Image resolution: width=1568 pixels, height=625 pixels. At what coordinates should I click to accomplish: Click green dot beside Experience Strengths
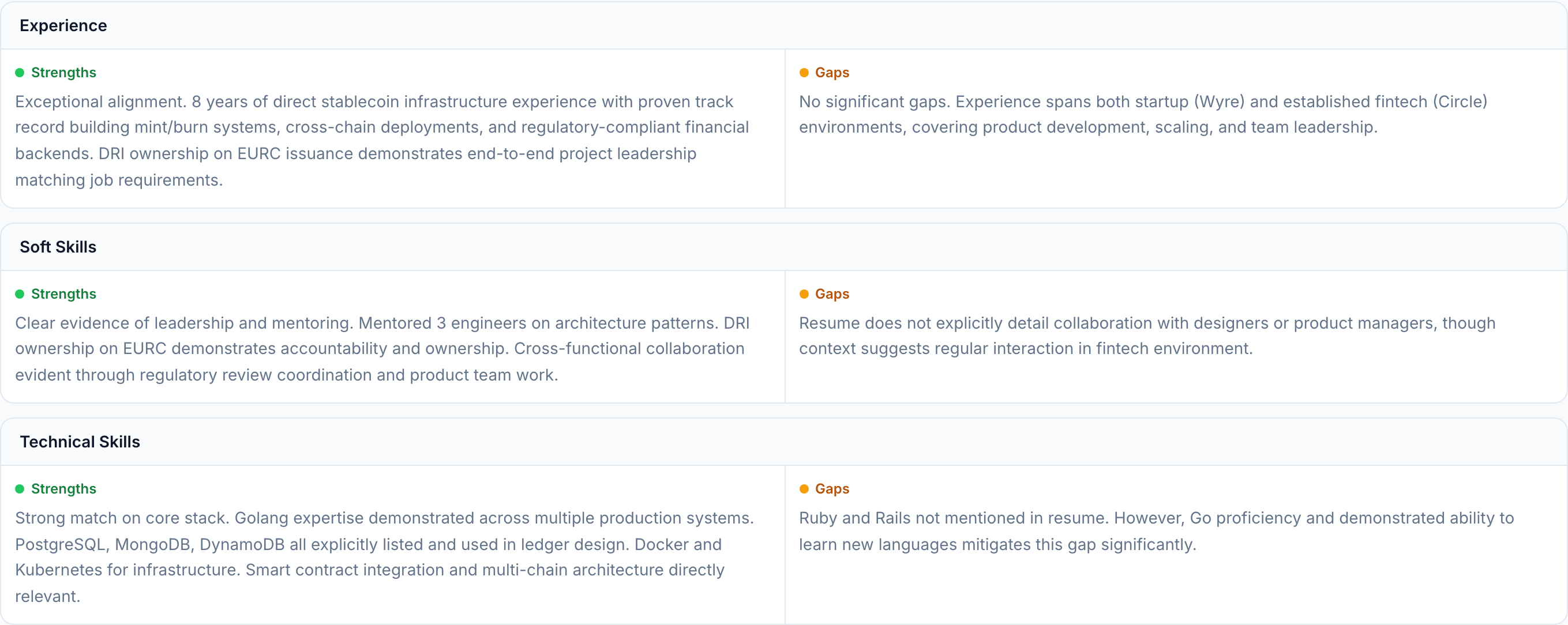point(20,73)
